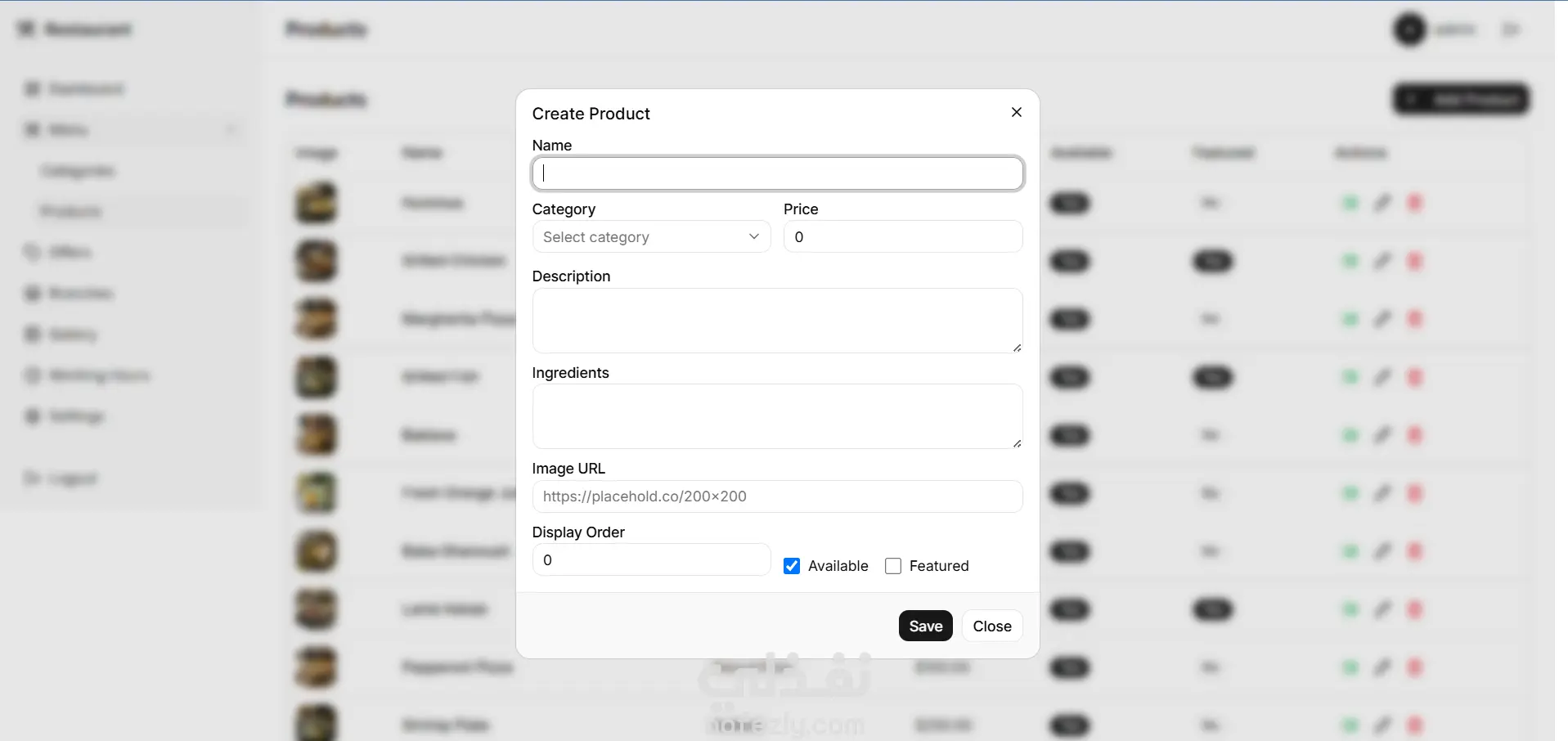The width and height of the screenshot is (1568, 741).
Task: Click the Image URL input field
Action: (777, 496)
